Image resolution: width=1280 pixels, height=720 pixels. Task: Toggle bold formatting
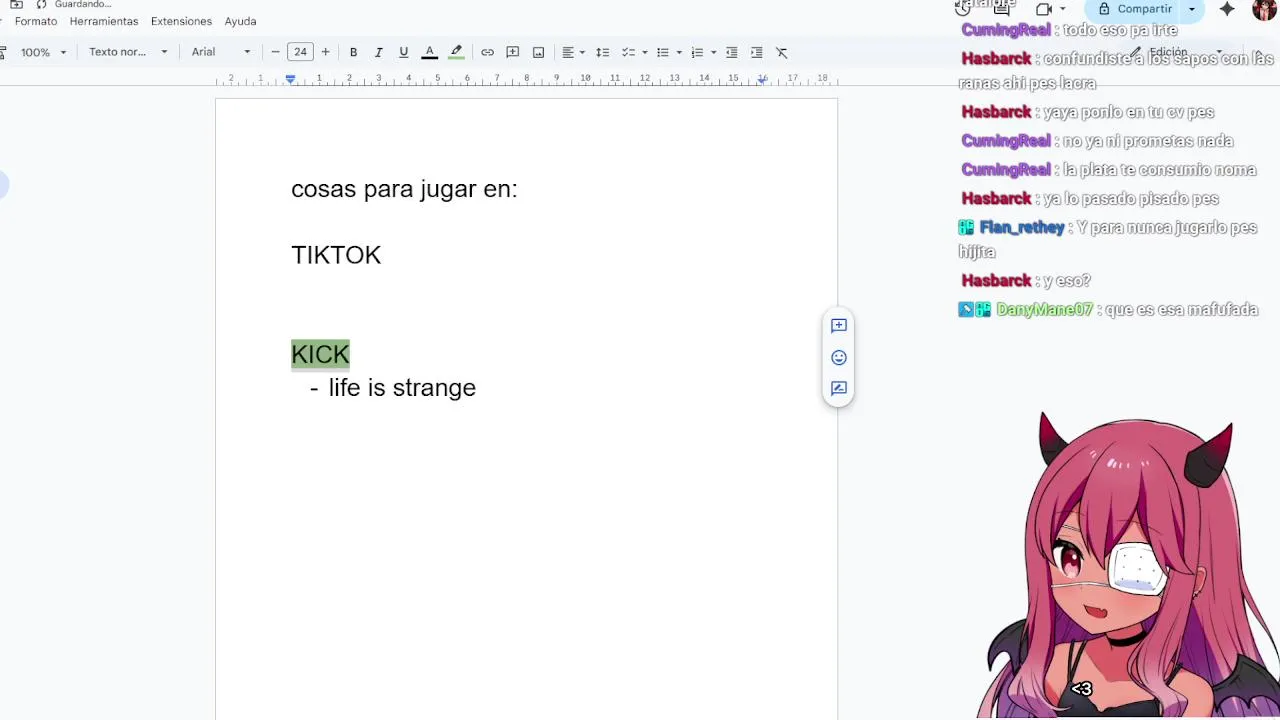(x=353, y=52)
